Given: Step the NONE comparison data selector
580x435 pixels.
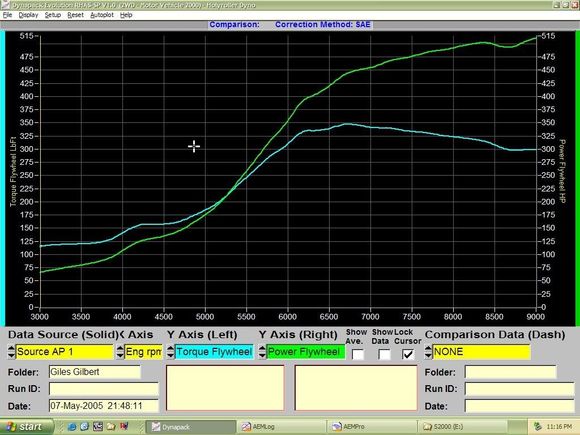Looking at the screenshot, I should point(428,352).
